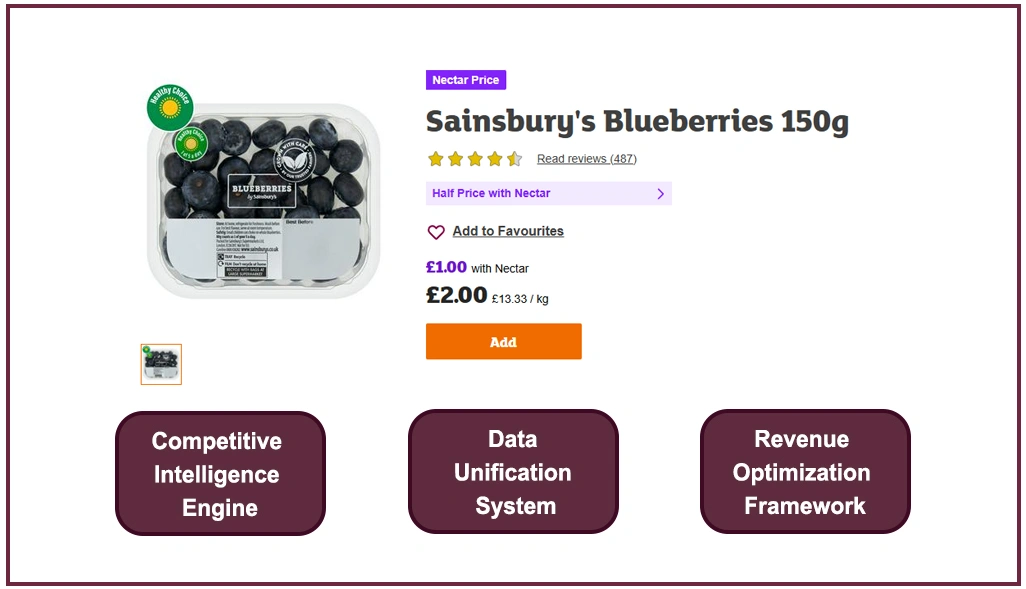The width and height of the screenshot is (1026, 589).
Task: Expand the Half Price with Nectar chevron
Action: click(x=660, y=194)
